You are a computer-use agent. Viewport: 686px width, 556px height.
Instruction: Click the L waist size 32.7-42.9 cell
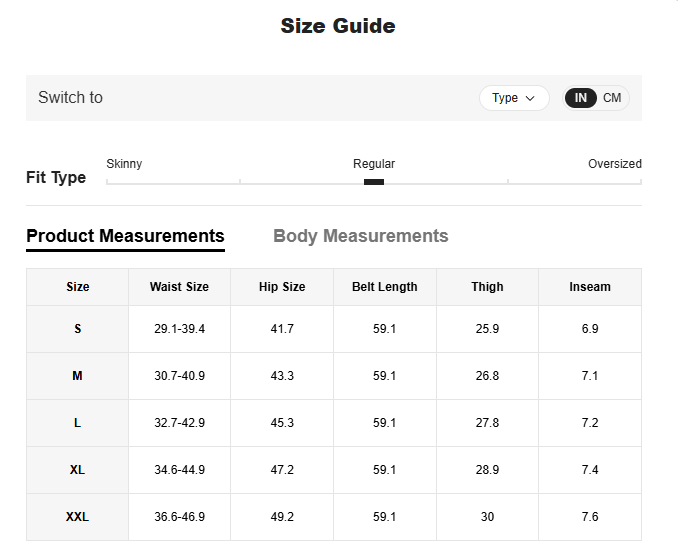tap(179, 423)
